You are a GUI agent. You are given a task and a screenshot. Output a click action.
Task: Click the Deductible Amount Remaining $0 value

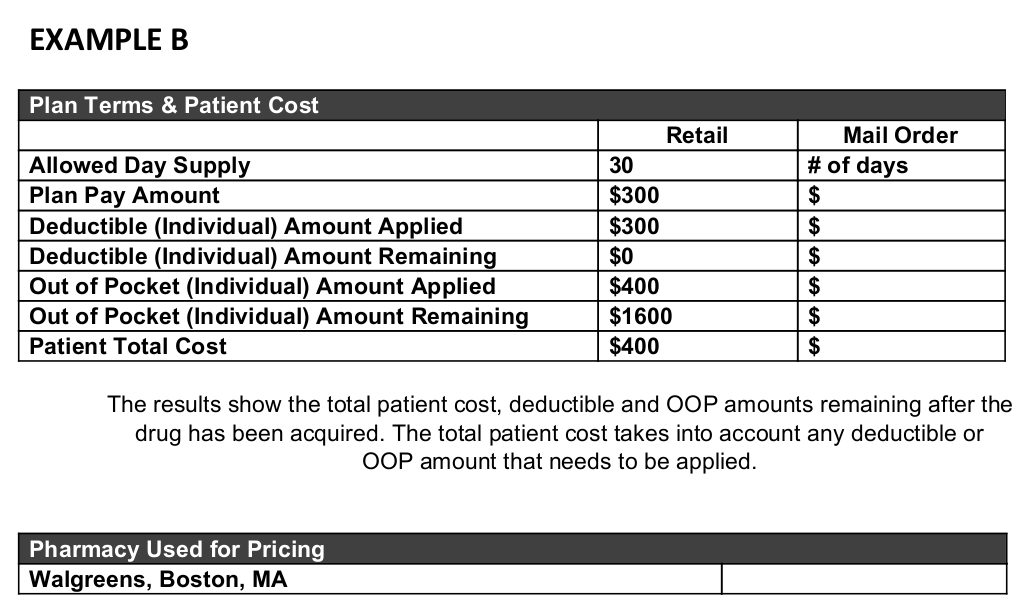tap(621, 256)
